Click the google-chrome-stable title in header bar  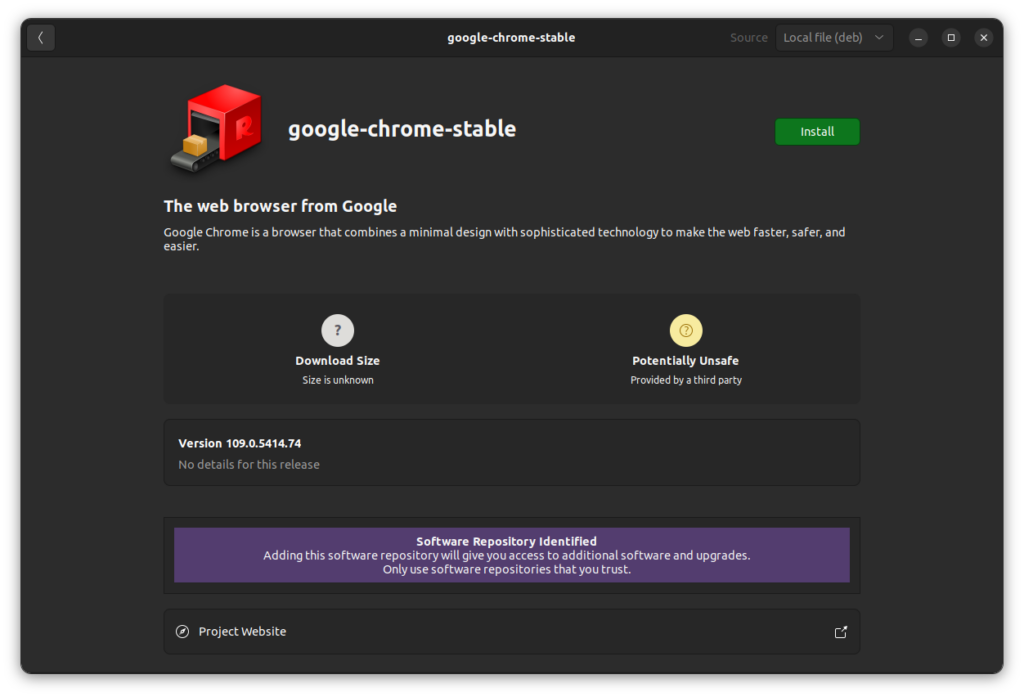(511, 37)
